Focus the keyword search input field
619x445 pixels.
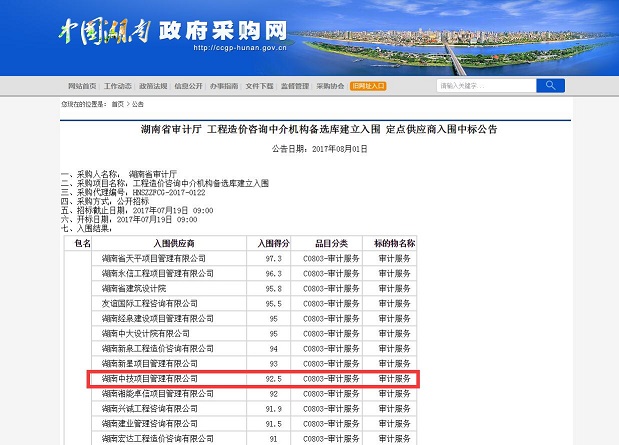486,85
